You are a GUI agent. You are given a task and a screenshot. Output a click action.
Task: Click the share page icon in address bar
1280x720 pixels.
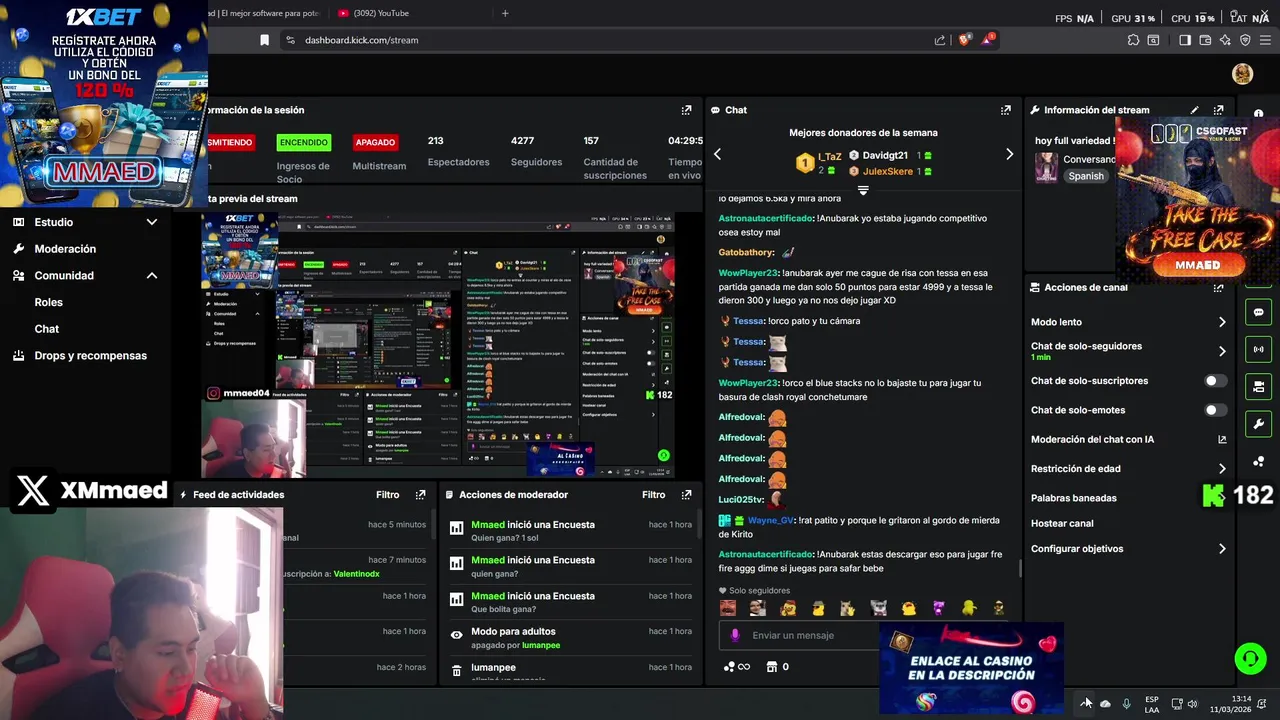click(940, 40)
